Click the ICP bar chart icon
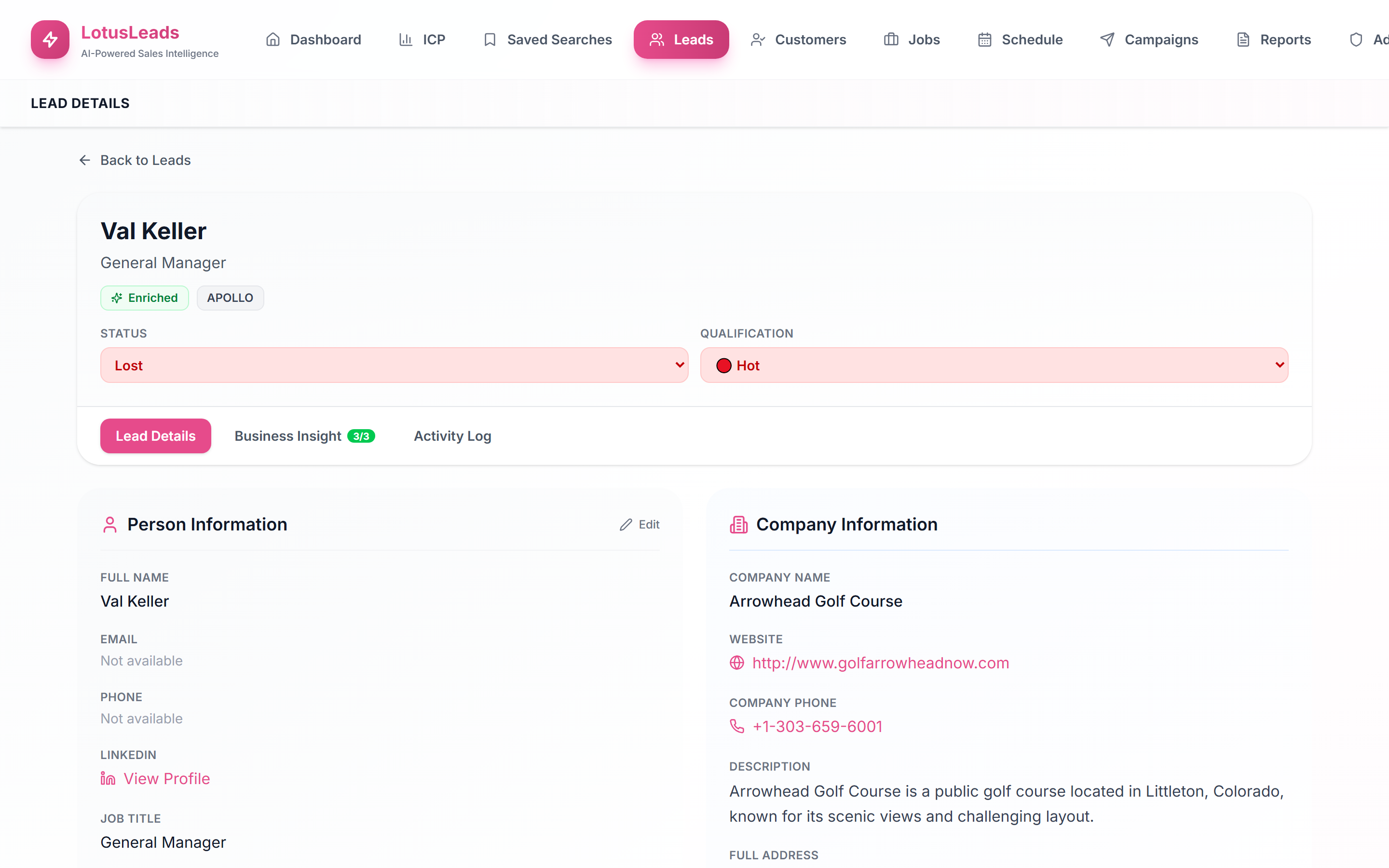The height and width of the screenshot is (868, 1389). pyautogui.click(x=406, y=40)
